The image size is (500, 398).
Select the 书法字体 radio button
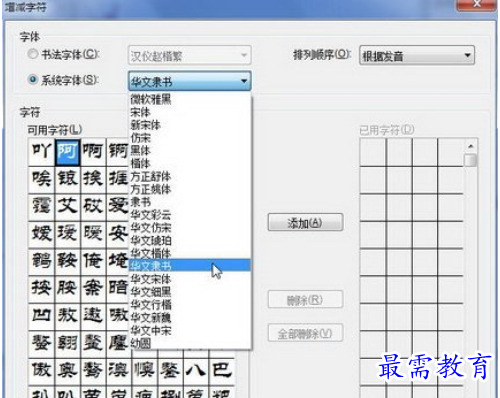pyautogui.click(x=32, y=54)
